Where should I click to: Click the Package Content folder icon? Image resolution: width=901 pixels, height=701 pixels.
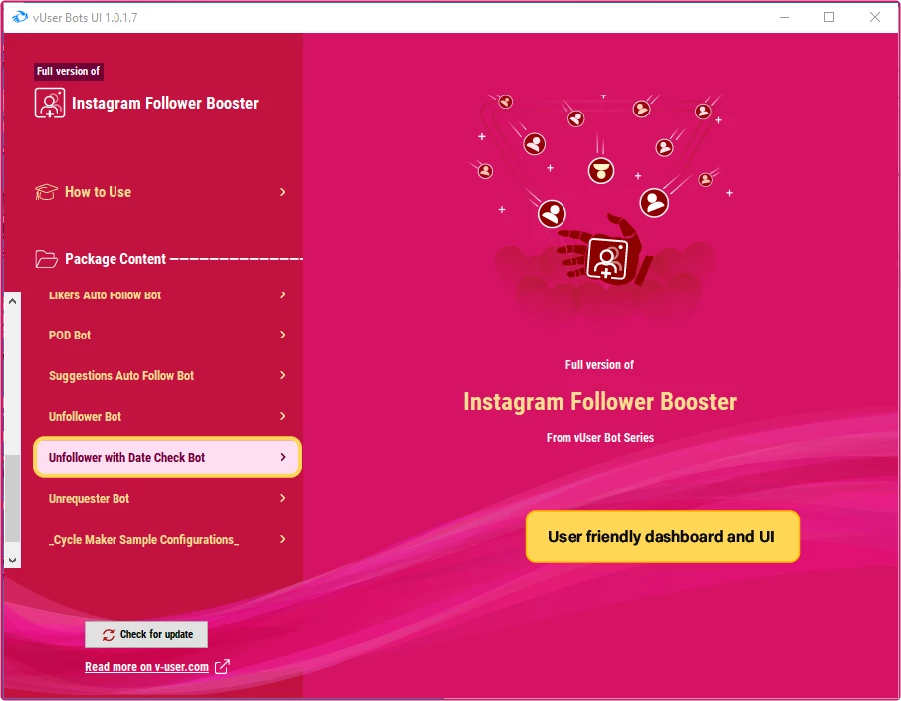[46, 259]
